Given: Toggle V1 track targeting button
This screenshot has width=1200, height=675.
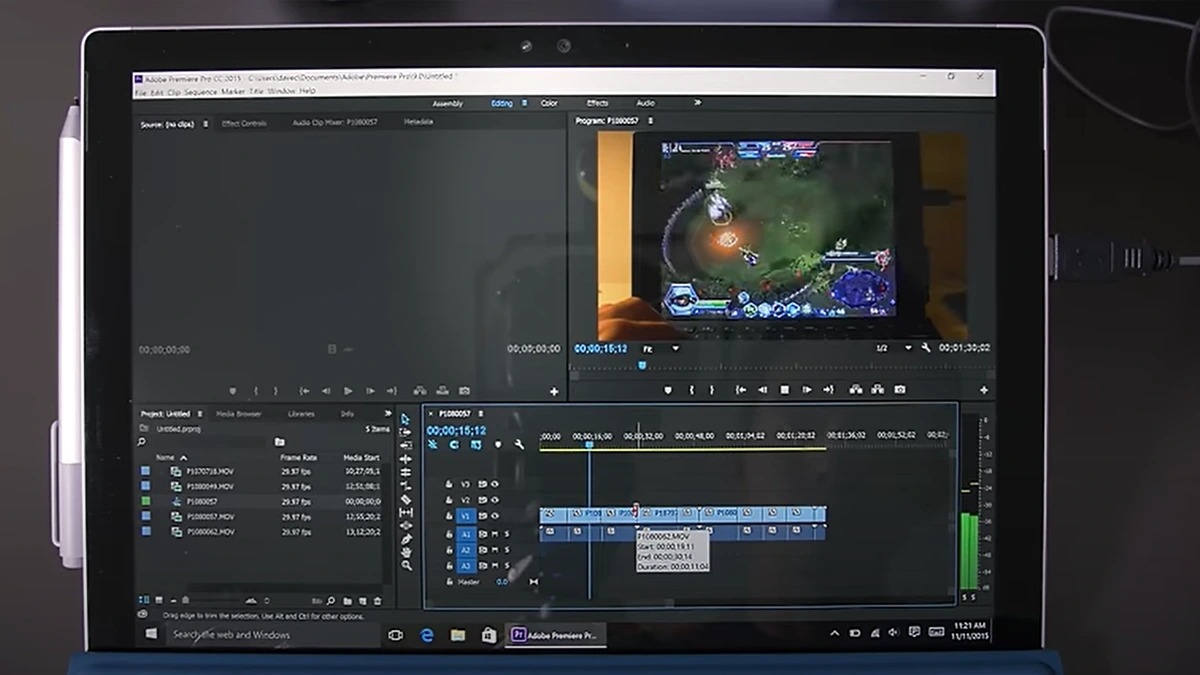Looking at the screenshot, I should 465,516.
